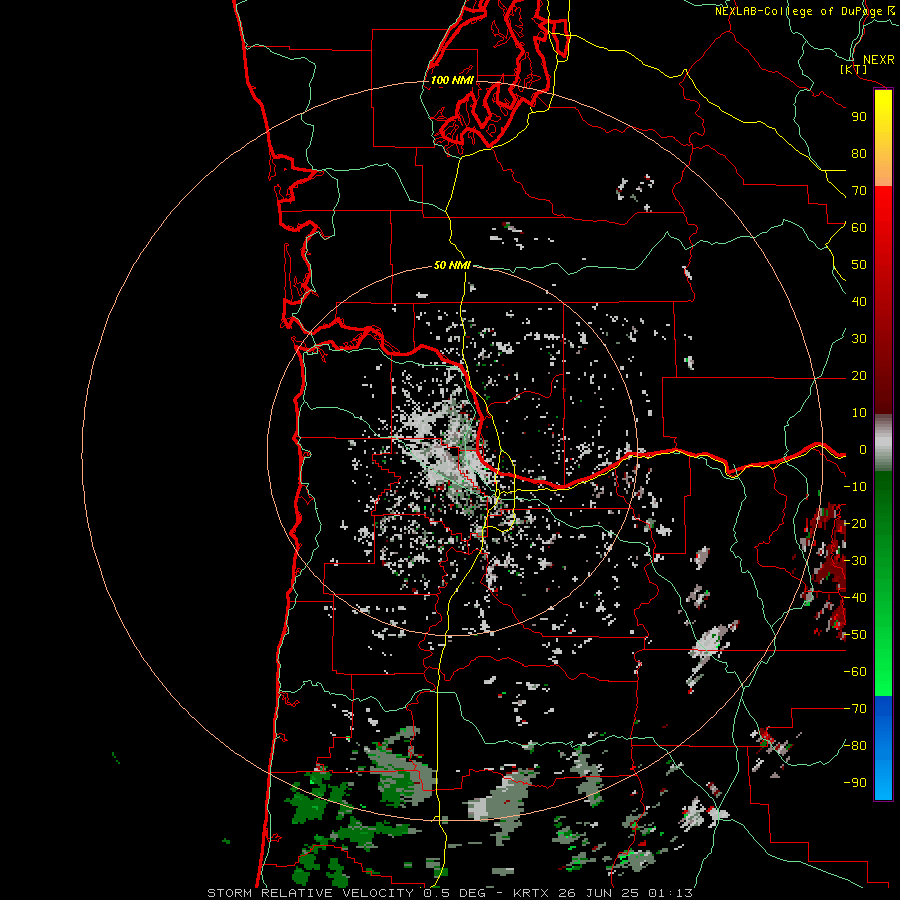Click the "NEXLAB-College of DuPage" header text
The height and width of the screenshot is (900, 900).
pos(798,11)
